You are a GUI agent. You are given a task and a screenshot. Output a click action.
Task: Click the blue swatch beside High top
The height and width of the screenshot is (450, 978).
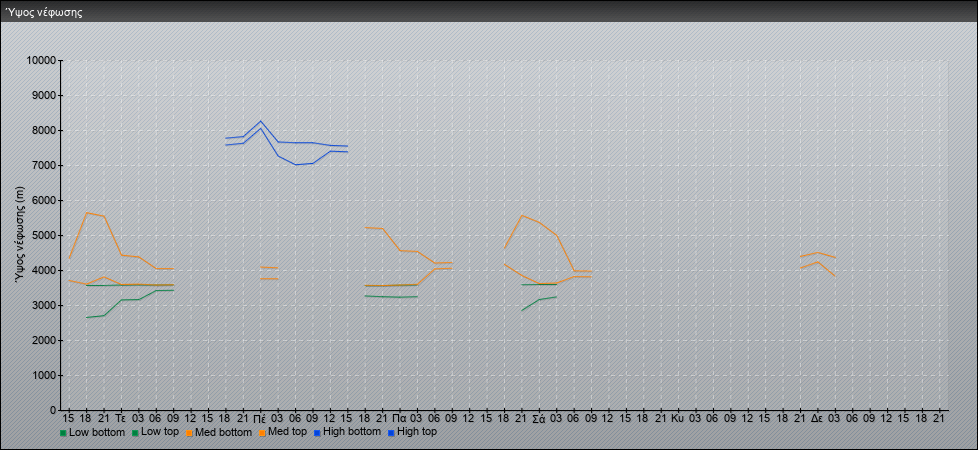[391, 433]
